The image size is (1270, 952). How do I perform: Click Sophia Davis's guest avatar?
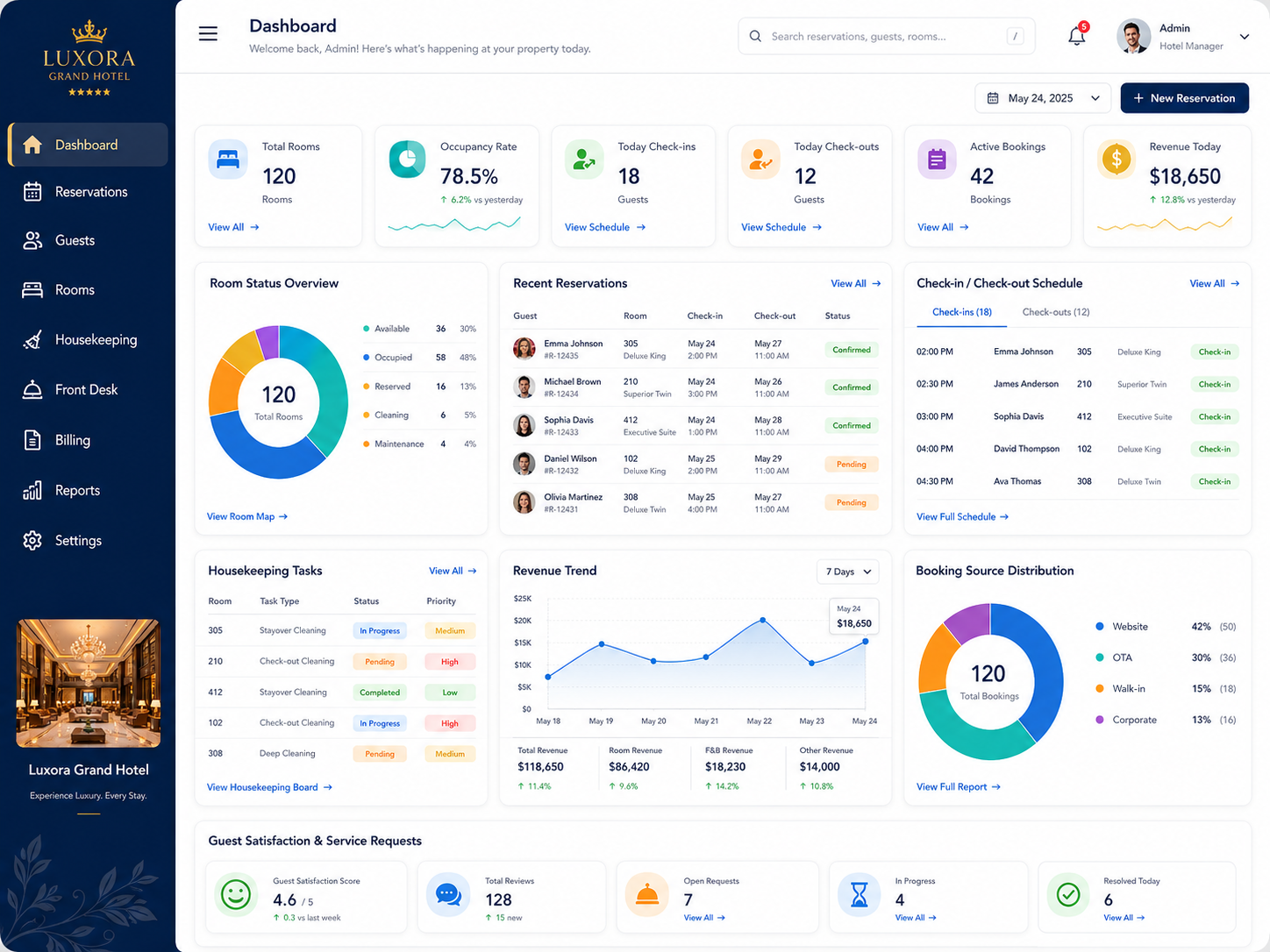click(524, 425)
